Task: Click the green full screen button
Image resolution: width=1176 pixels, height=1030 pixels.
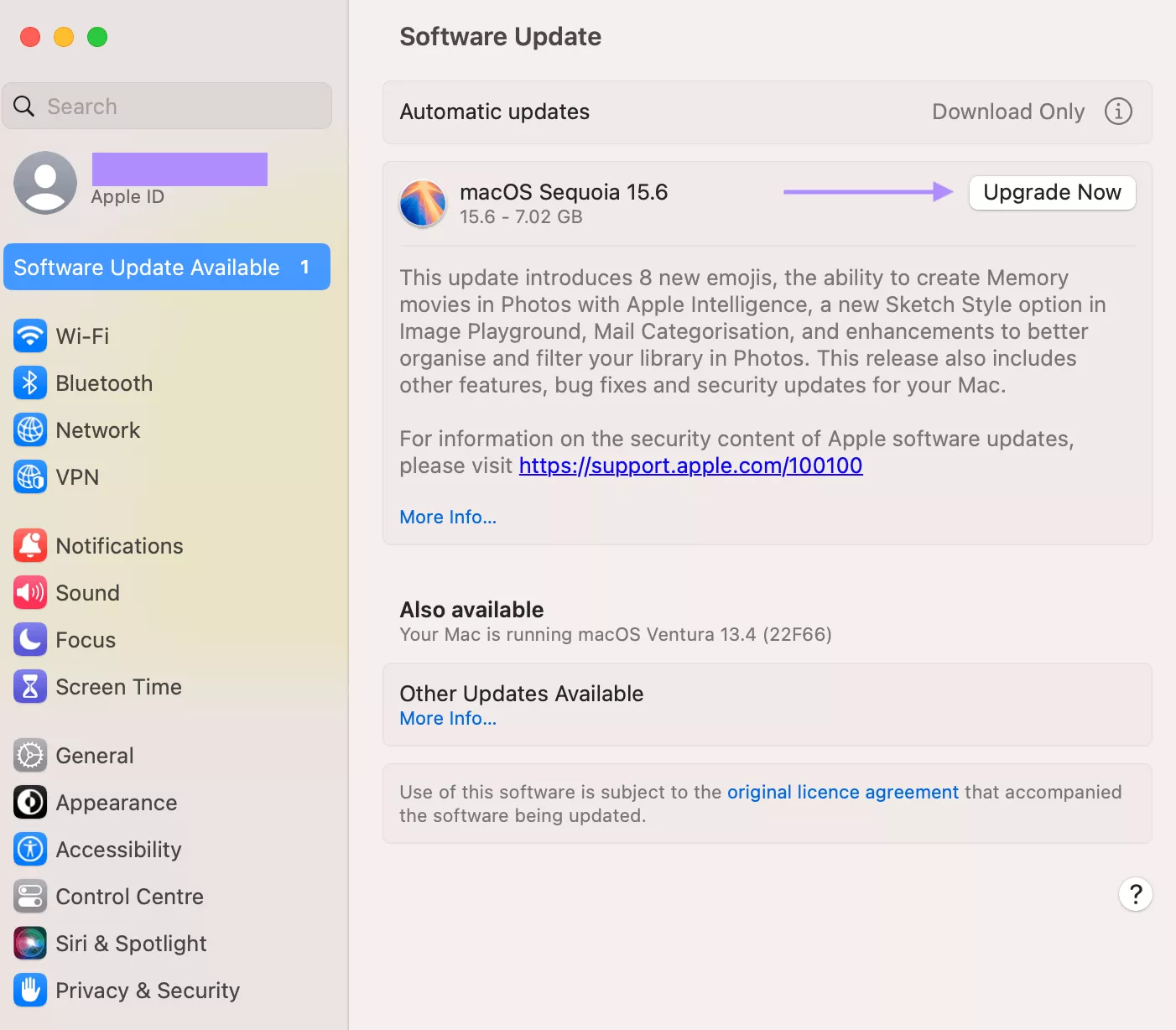Action: pyautogui.click(x=97, y=37)
